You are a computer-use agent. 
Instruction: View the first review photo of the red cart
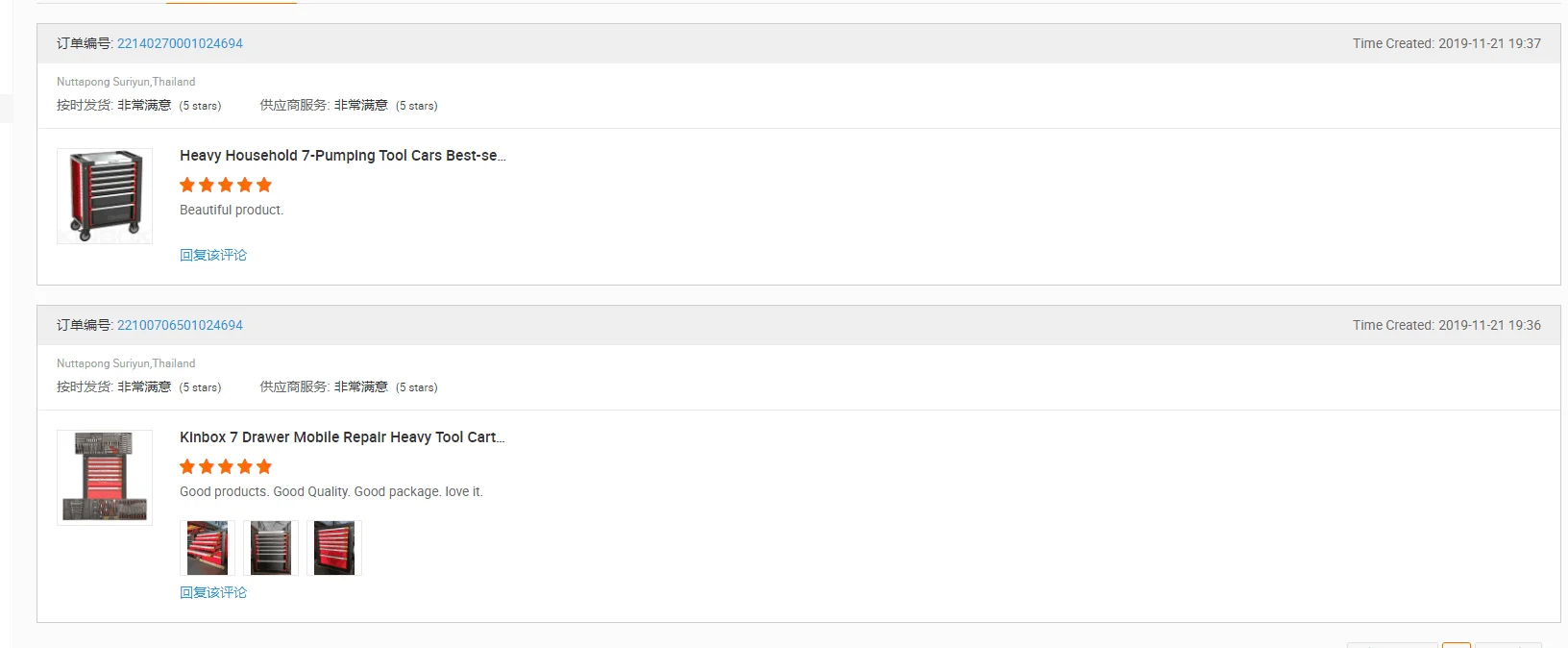pos(208,548)
